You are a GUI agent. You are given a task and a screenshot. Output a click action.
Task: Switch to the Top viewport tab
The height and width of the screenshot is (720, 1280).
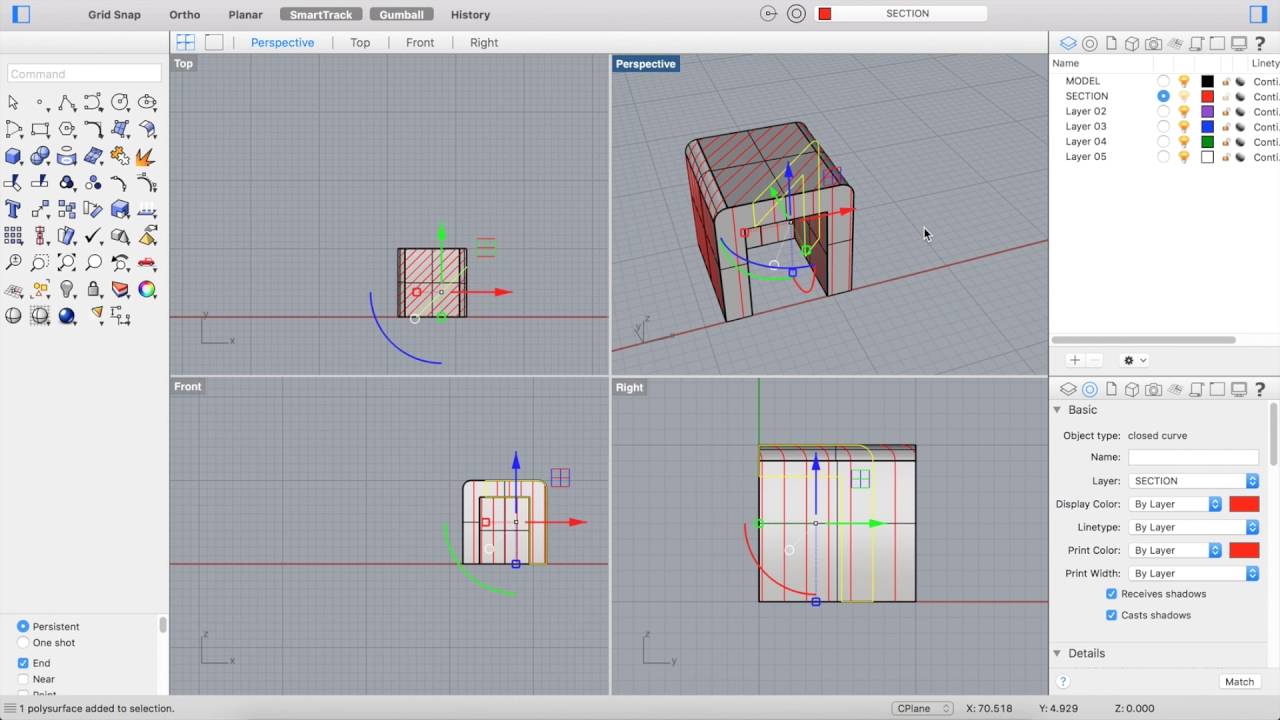click(360, 42)
